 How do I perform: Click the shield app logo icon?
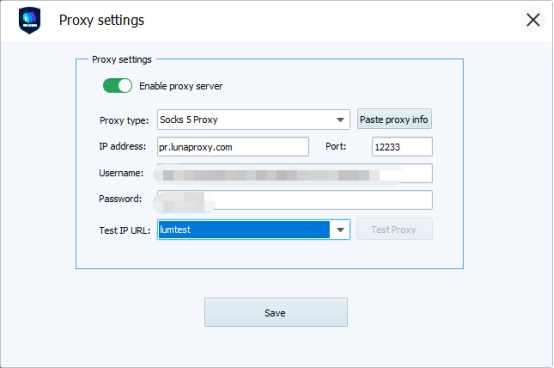(x=29, y=20)
